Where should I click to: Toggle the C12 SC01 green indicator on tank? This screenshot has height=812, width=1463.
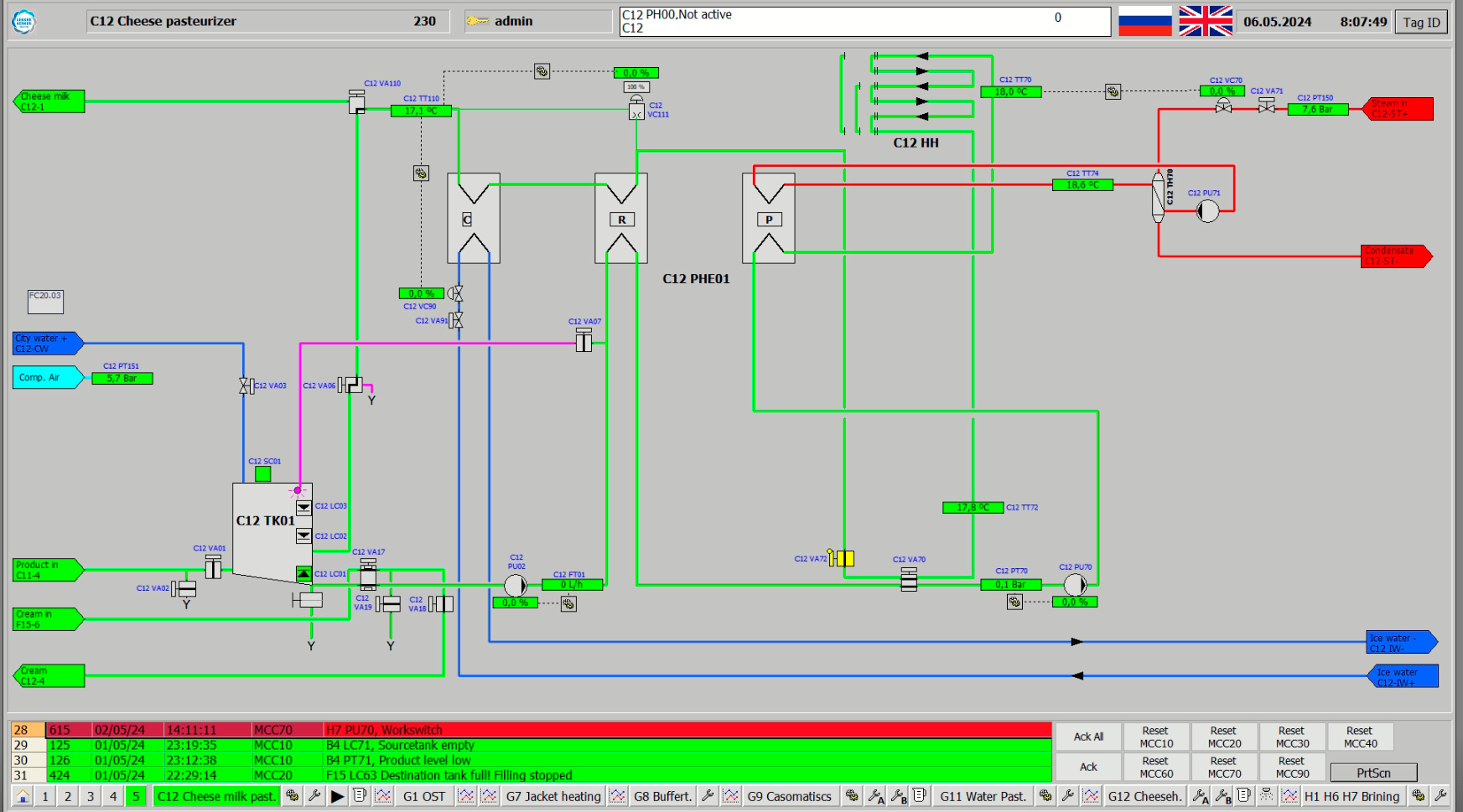pyautogui.click(x=262, y=473)
